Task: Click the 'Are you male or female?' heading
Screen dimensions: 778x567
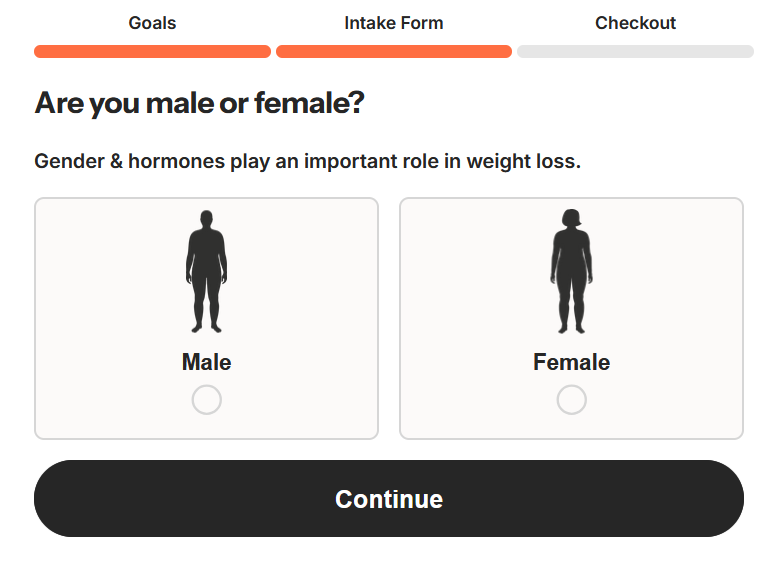Action: pos(199,103)
